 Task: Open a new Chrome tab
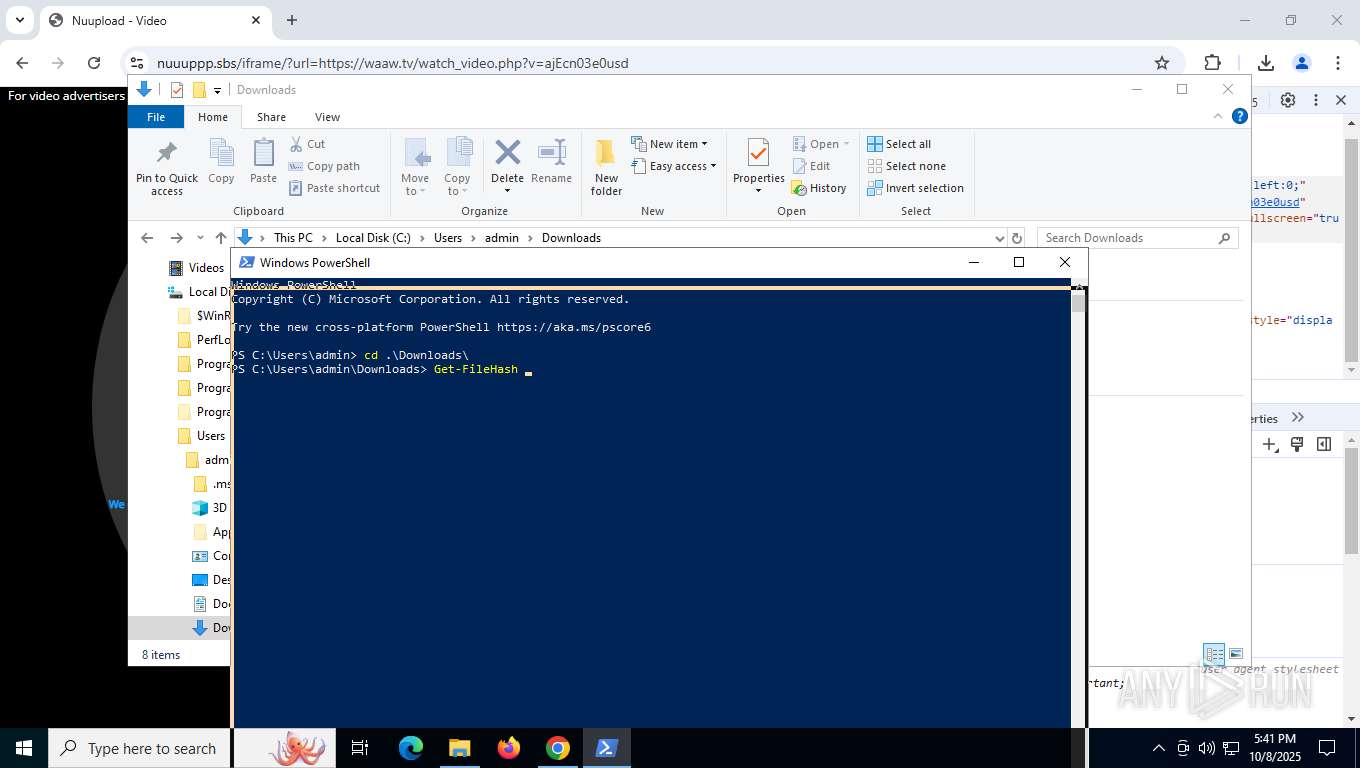(x=292, y=20)
